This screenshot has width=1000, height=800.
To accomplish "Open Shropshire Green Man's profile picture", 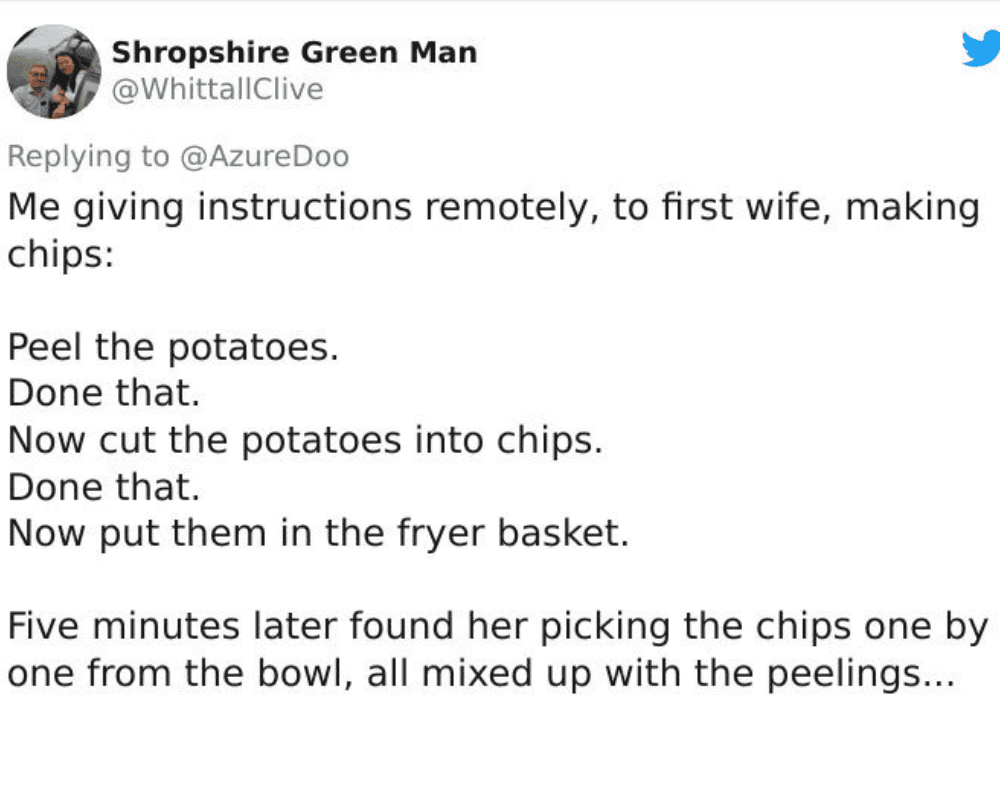I will (x=54, y=71).
